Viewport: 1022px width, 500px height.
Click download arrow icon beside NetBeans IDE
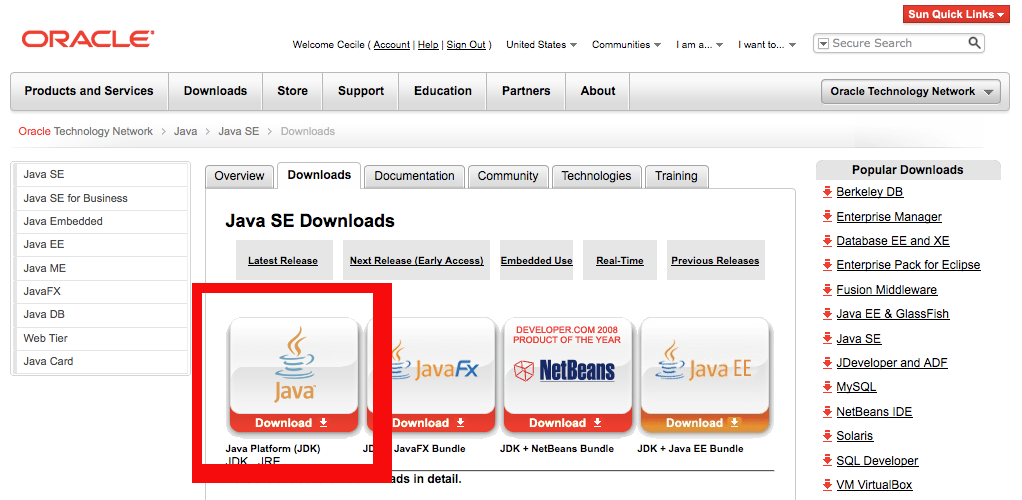(826, 411)
